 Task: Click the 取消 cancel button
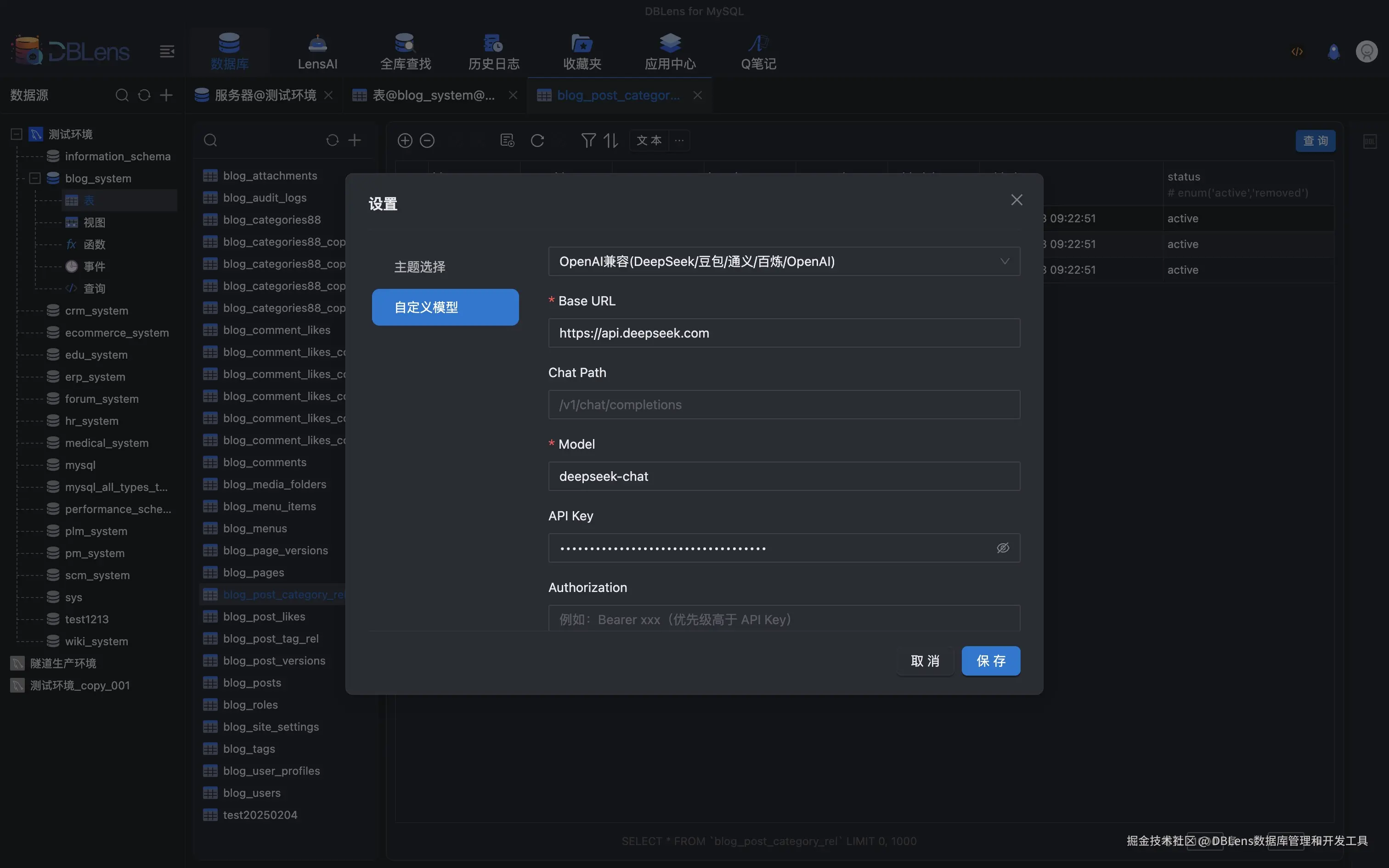(925, 661)
